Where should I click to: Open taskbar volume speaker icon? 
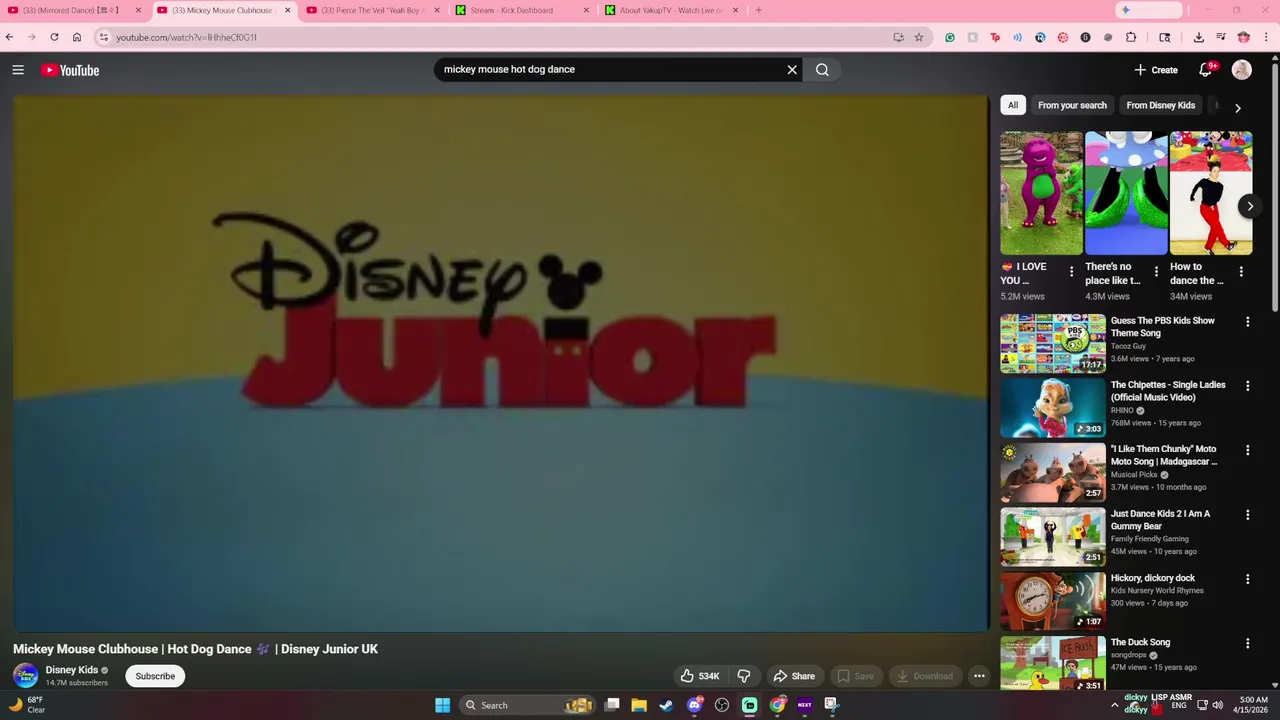pyautogui.click(x=1217, y=705)
